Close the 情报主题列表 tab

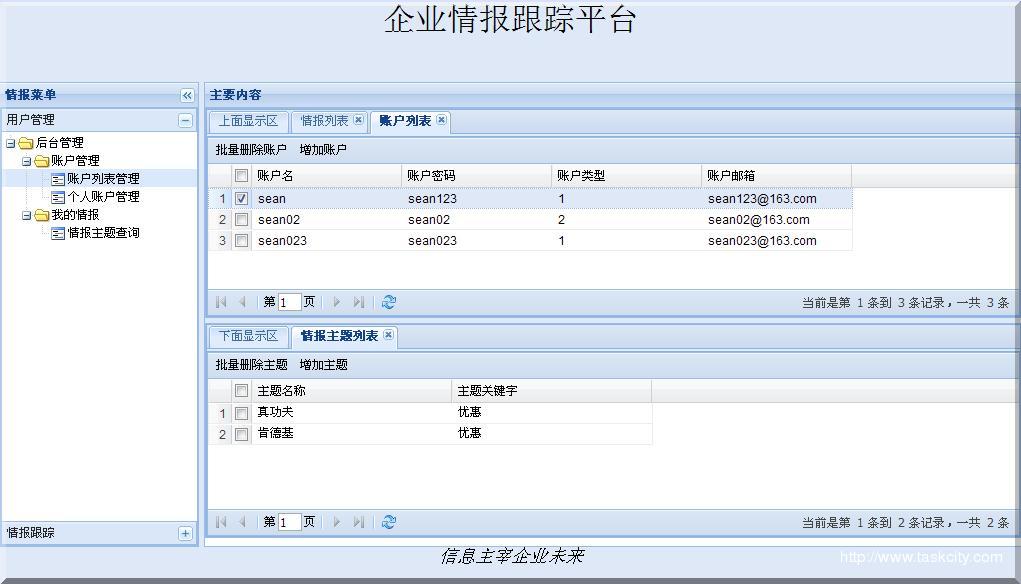(388, 336)
